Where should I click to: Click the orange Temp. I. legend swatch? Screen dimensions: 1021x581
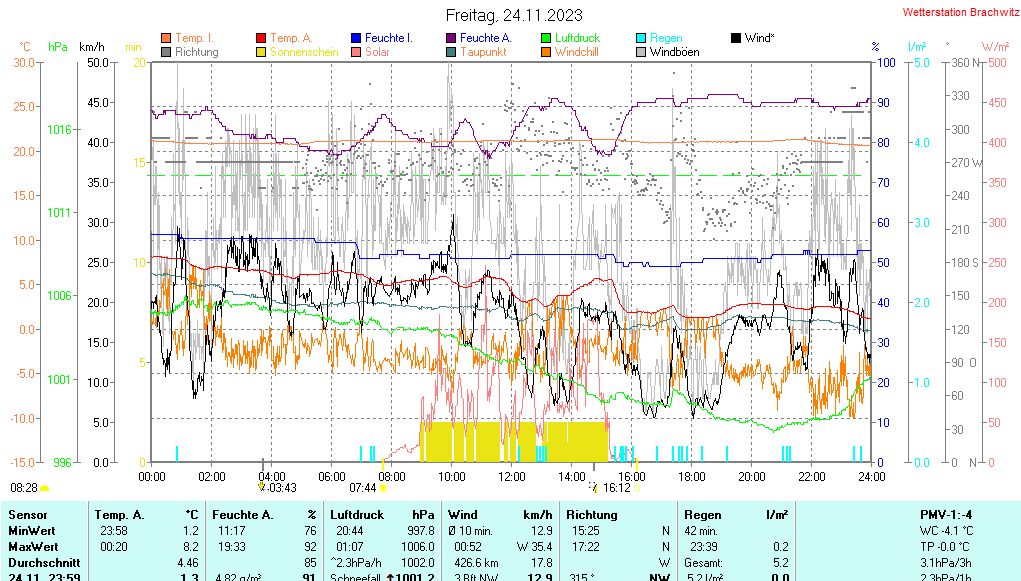[x=166, y=38]
